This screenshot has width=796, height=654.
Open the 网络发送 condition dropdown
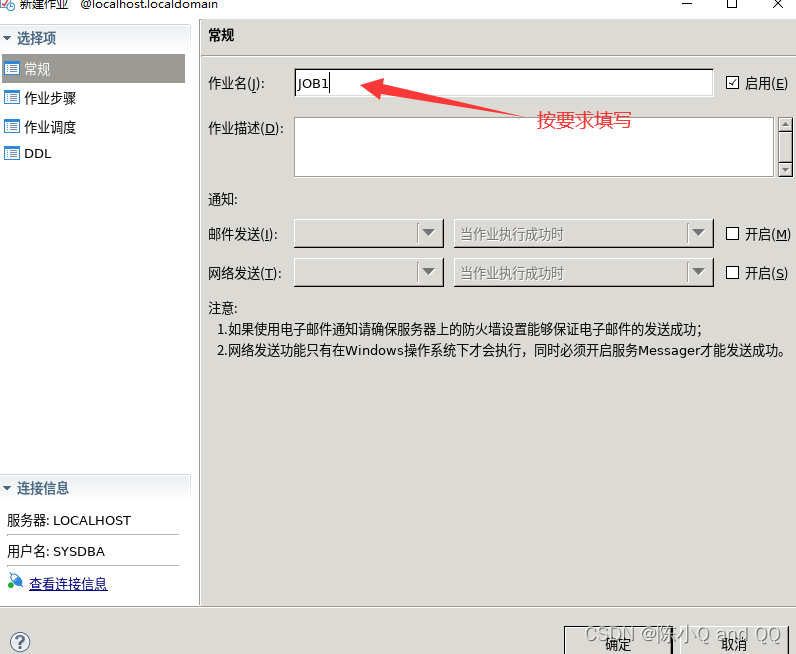coord(584,273)
